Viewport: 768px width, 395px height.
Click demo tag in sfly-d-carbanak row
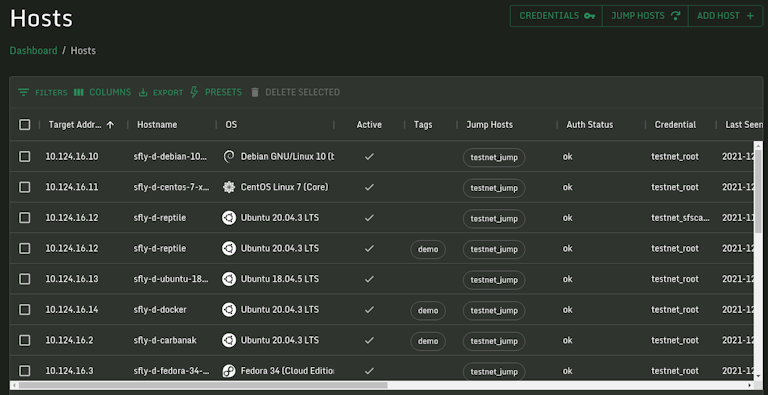(x=428, y=341)
